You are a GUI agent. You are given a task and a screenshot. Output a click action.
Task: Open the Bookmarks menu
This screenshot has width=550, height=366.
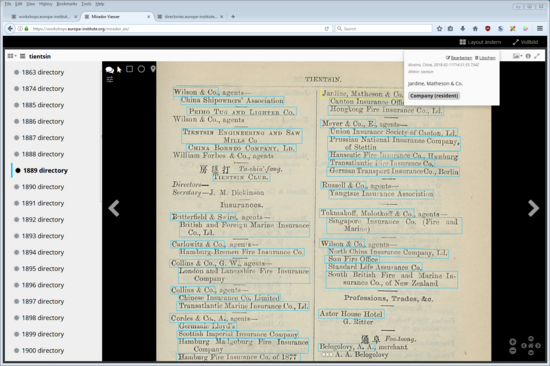pyautogui.click(x=67, y=4)
